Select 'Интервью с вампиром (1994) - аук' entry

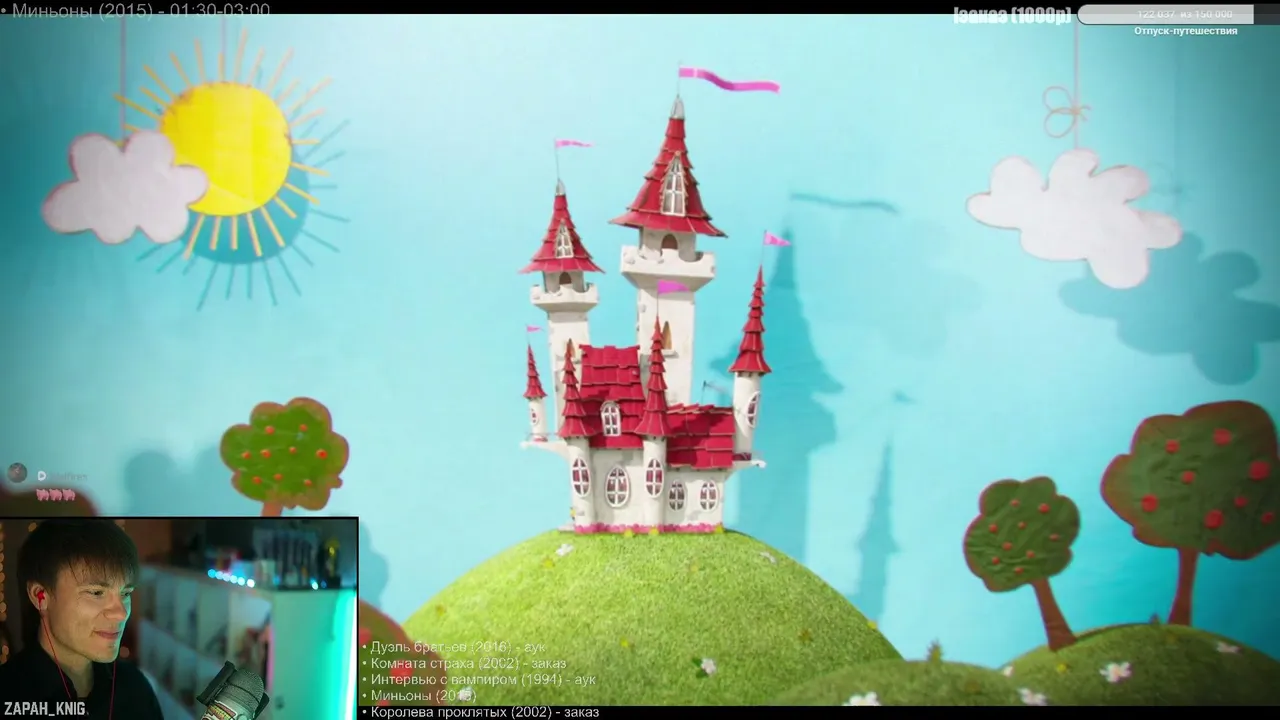(x=478, y=679)
